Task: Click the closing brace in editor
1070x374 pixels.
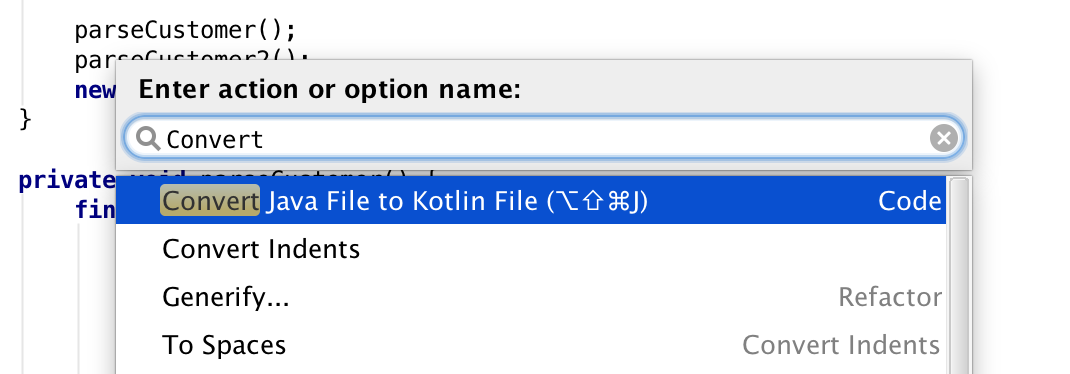Action: tap(25, 120)
